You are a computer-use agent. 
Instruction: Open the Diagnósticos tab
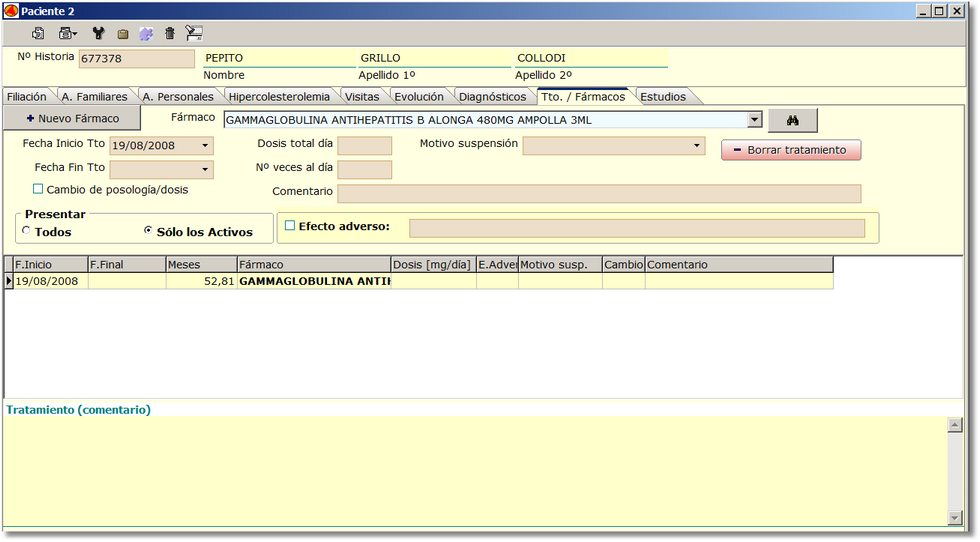tap(492, 97)
